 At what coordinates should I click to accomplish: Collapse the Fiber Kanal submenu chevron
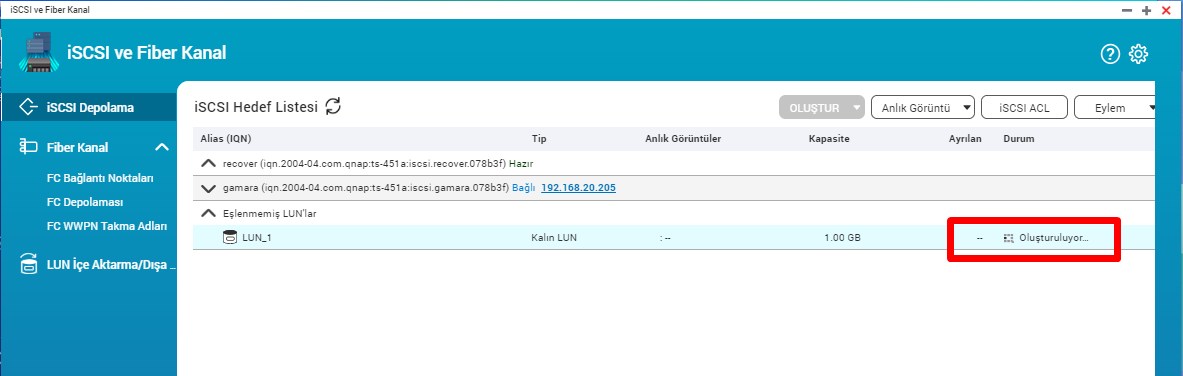[x=161, y=147]
